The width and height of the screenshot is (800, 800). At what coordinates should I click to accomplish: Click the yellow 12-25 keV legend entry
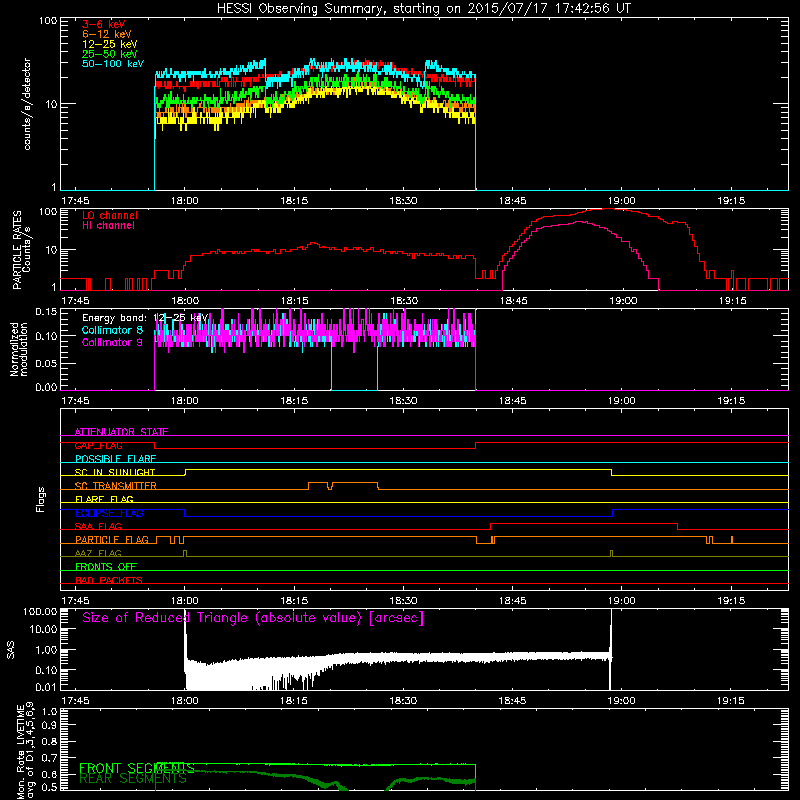109,44
